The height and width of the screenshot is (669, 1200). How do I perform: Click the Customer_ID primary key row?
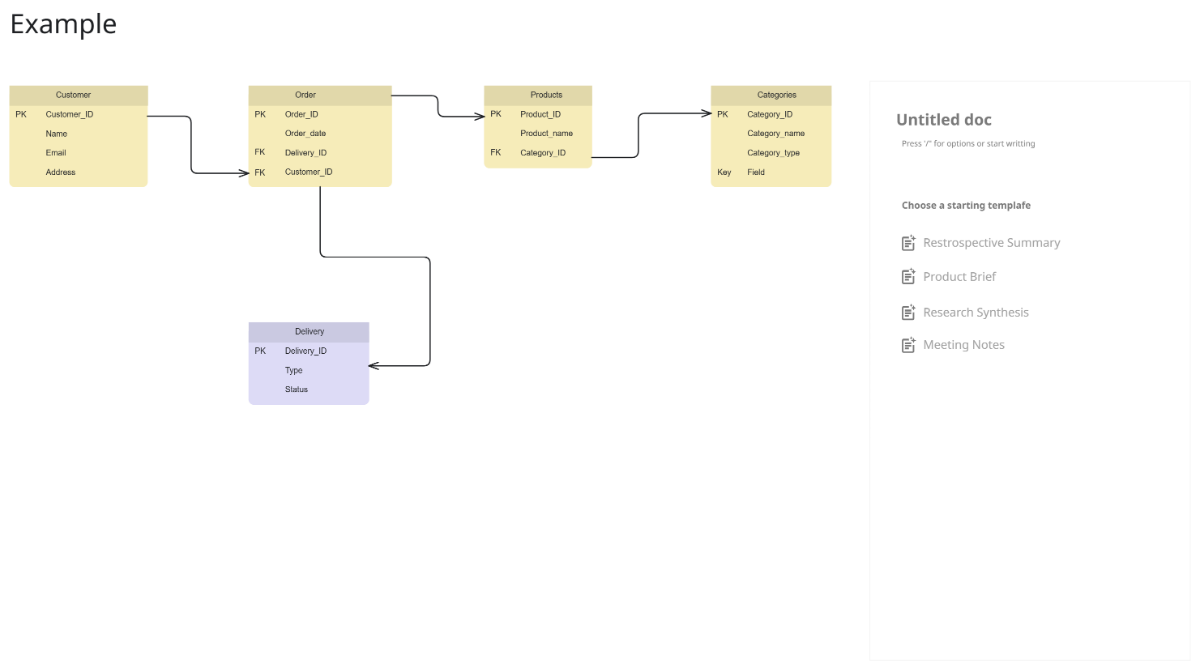coord(67,113)
